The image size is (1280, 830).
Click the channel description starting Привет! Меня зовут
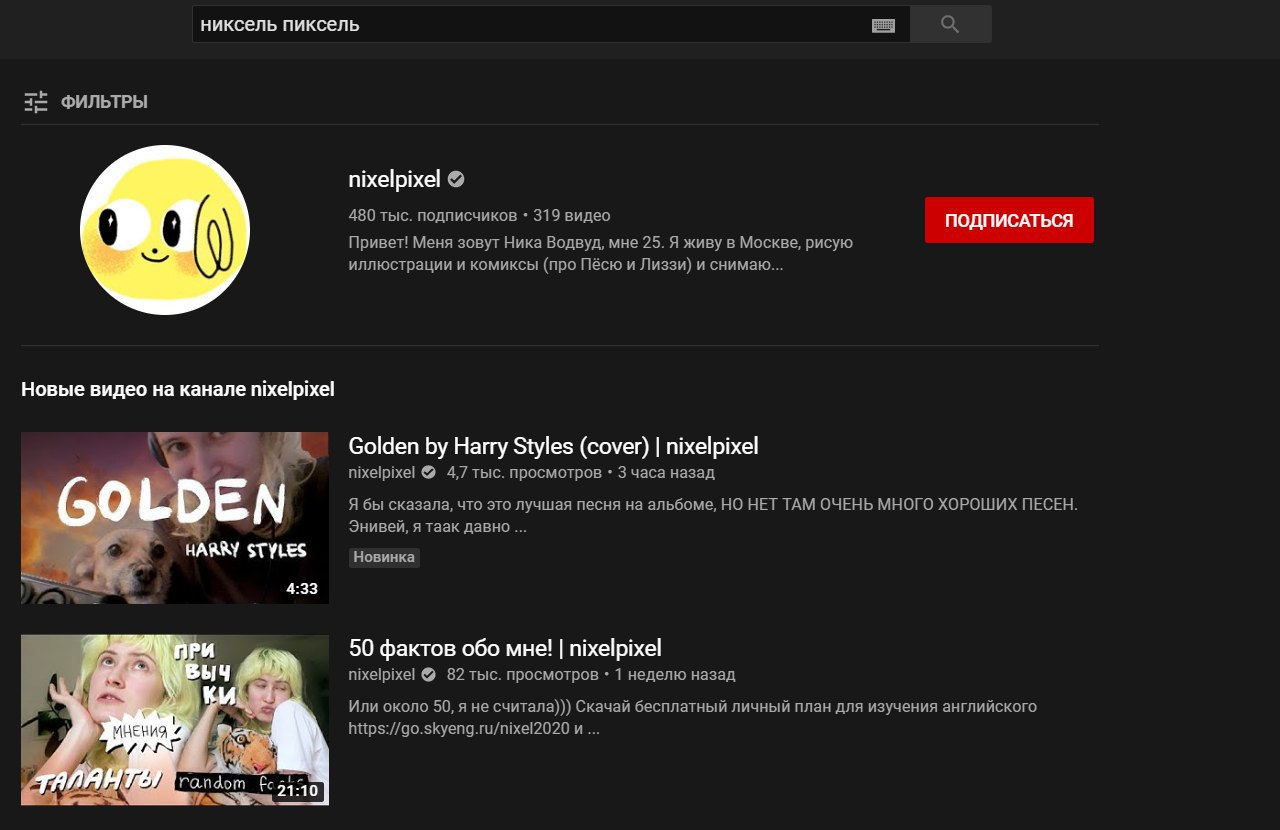click(x=600, y=254)
